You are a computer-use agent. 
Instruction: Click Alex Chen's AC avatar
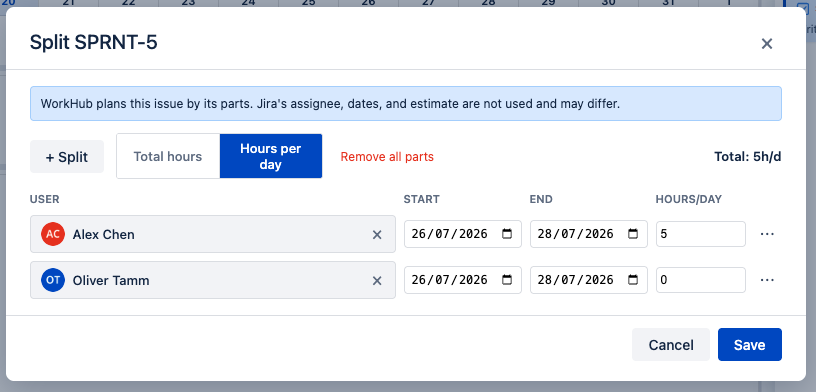53,234
